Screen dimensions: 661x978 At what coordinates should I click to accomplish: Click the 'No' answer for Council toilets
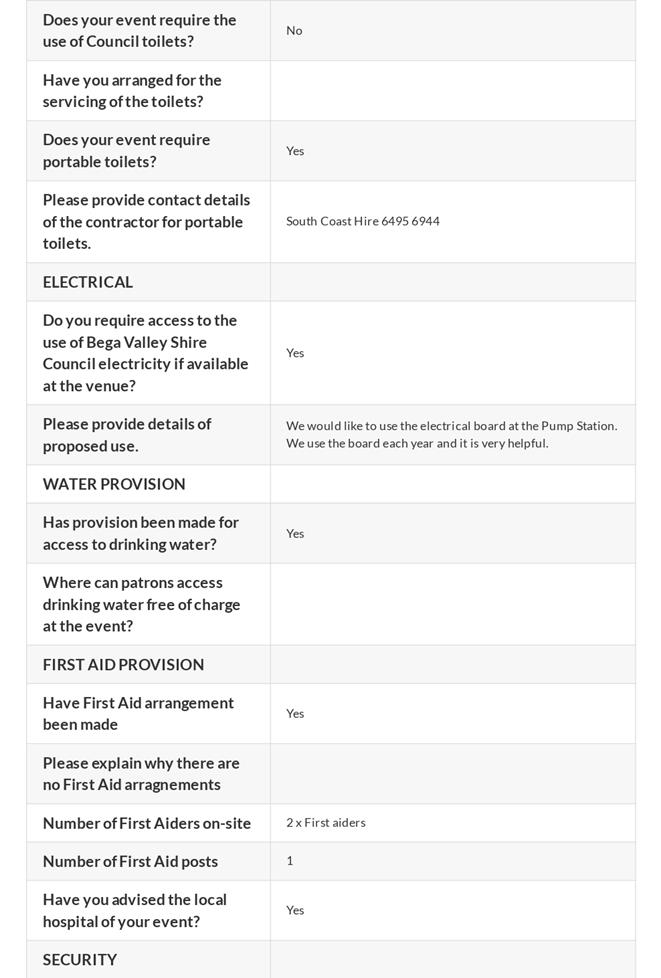tap(294, 31)
